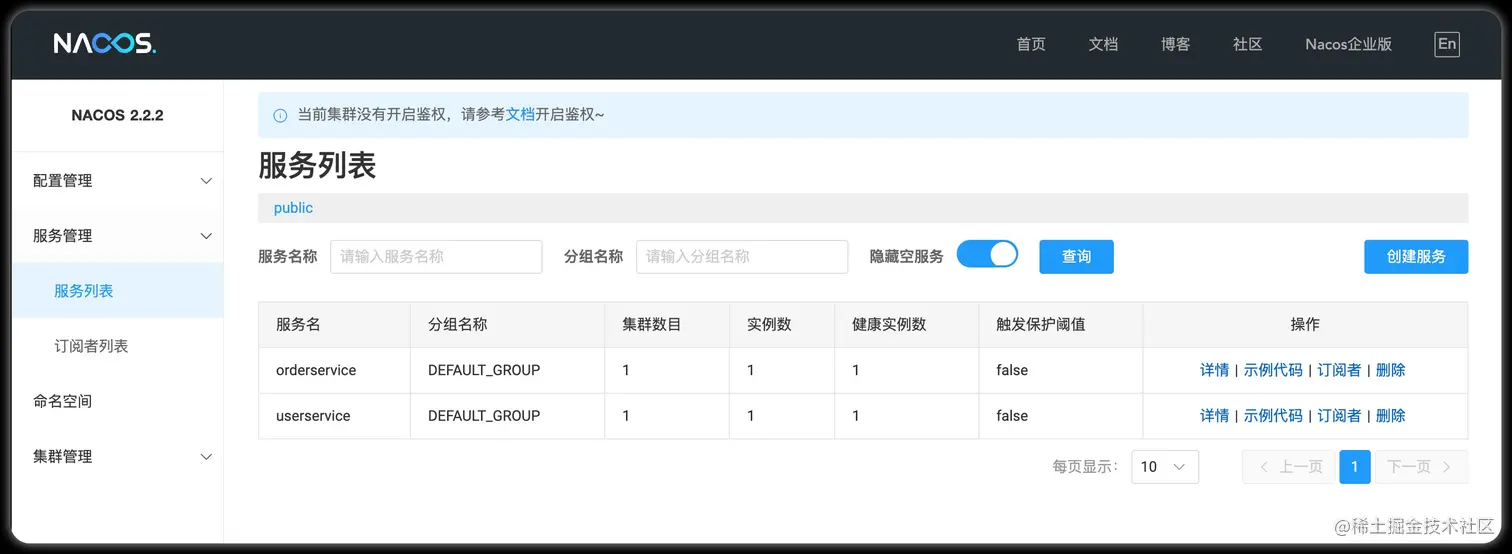The height and width of the screenshot is (554, 1512).
Task: Open Nacos企业版 in the top navigation
Action: point(1348,44)
